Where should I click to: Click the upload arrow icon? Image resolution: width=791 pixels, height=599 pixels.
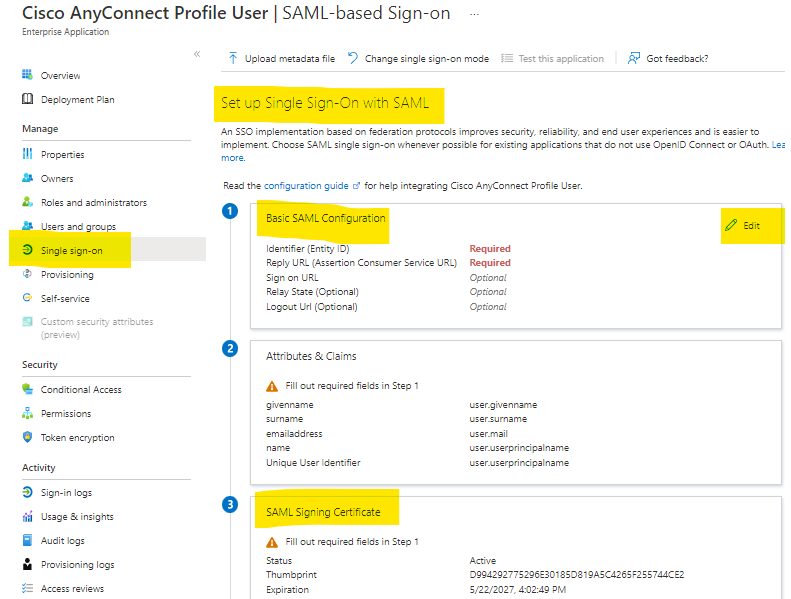click(x=233, y=58)
